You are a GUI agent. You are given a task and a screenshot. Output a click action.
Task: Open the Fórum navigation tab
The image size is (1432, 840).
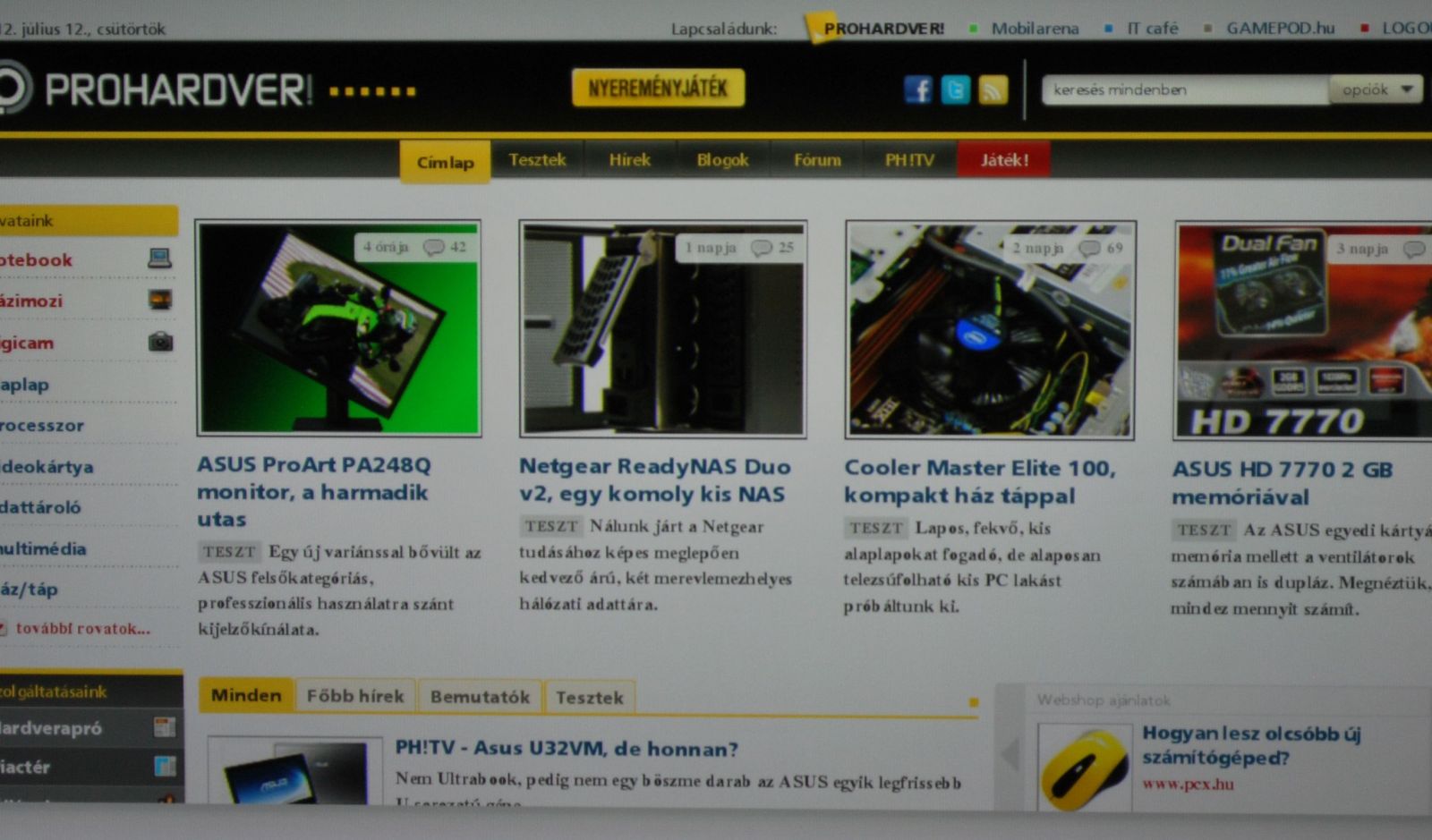(817, 160)
